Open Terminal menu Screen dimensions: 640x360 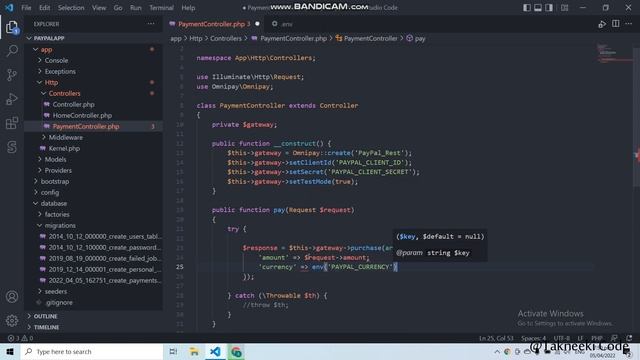click(x=161, y=8)
